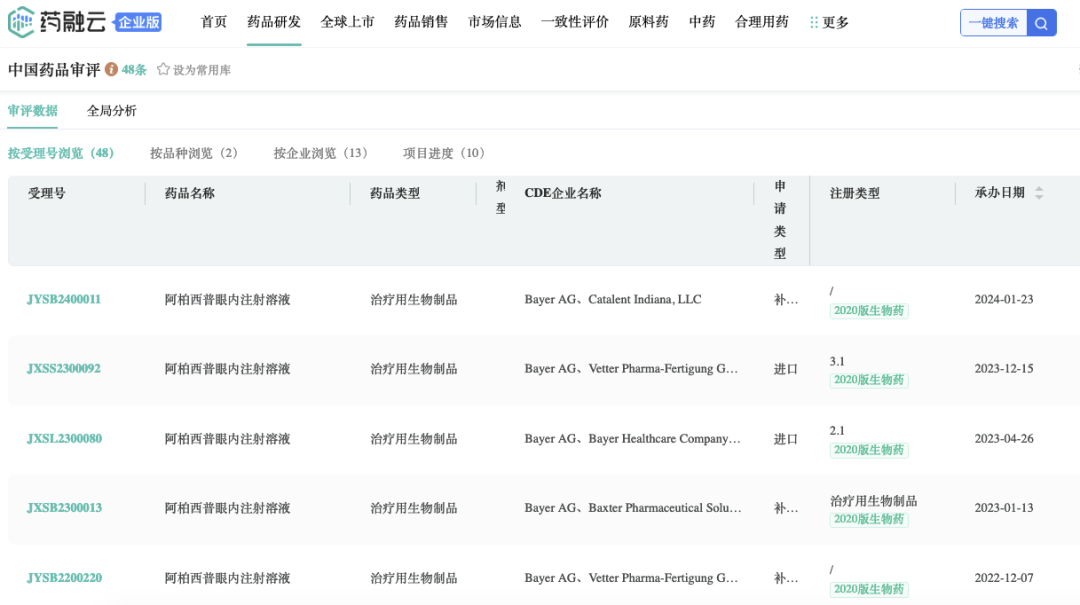Open the 中药 menu item

[x=702, y=22]
